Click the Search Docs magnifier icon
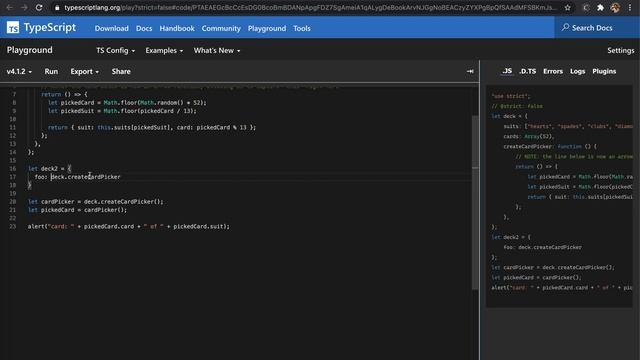 [565, 27]
